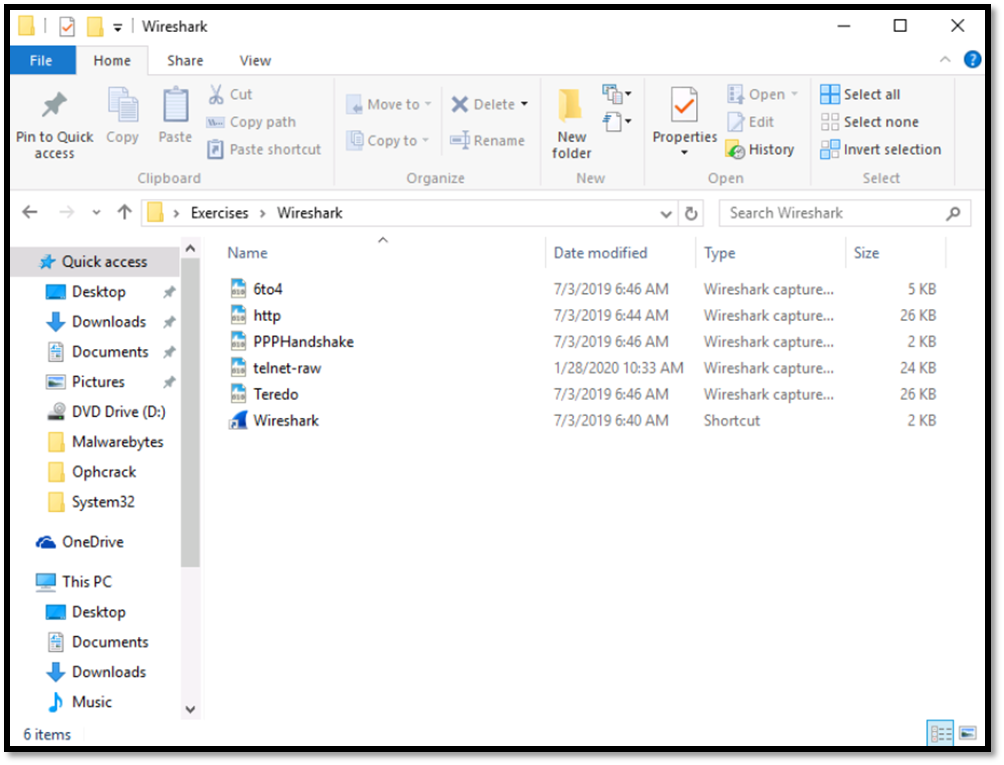Screen dimensions: 1004x765
Task: Select Quick access in navigation pane
Action: 95,262
